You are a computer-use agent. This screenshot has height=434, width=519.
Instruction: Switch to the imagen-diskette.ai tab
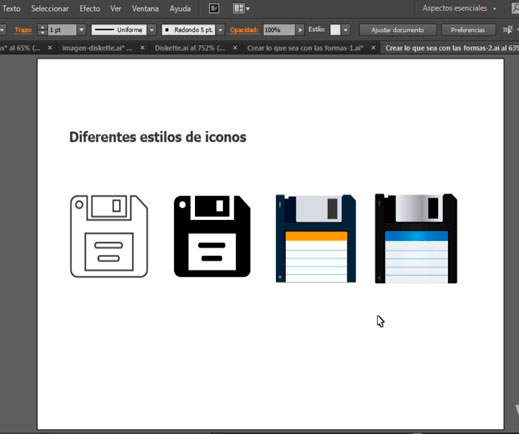pyautogui.click(x=97, y=48)
